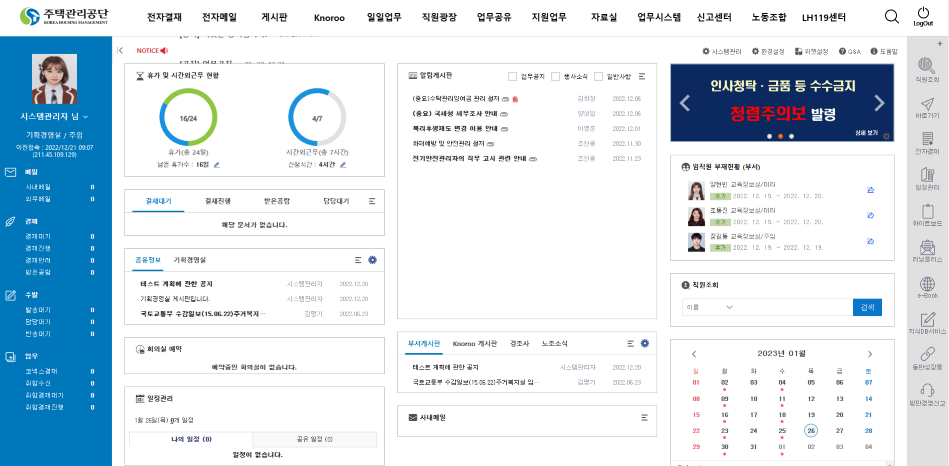Viewport: 949px width, 466px height.
Task: Click the 환경설정 gear icon
Action: [x=753, y=50]
